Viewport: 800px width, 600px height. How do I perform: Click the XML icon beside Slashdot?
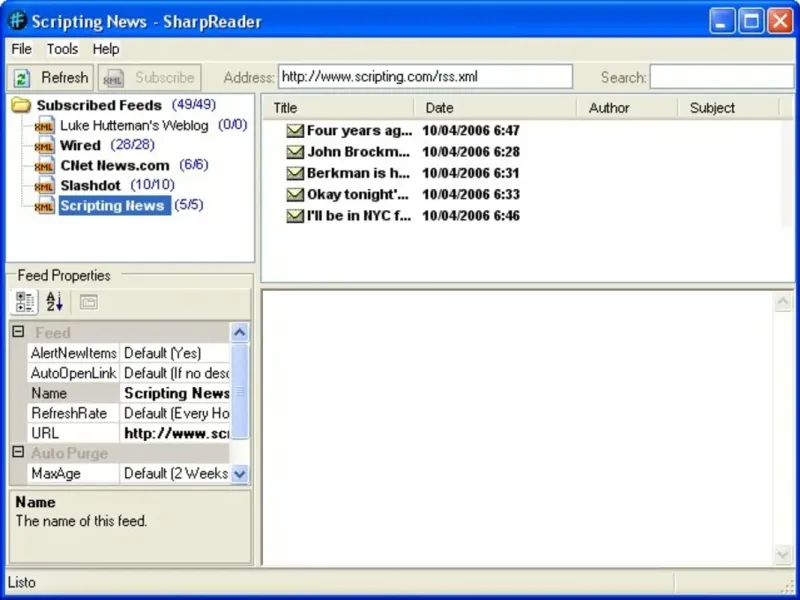[x=45, y=185]
